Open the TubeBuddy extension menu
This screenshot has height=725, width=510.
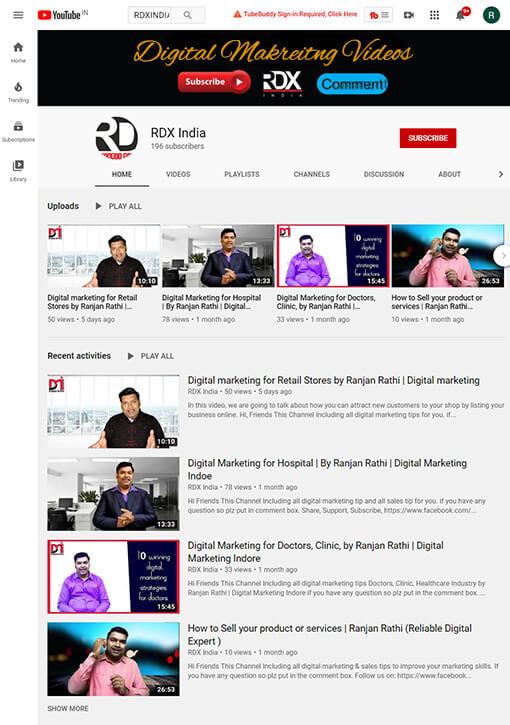point(378,15)
